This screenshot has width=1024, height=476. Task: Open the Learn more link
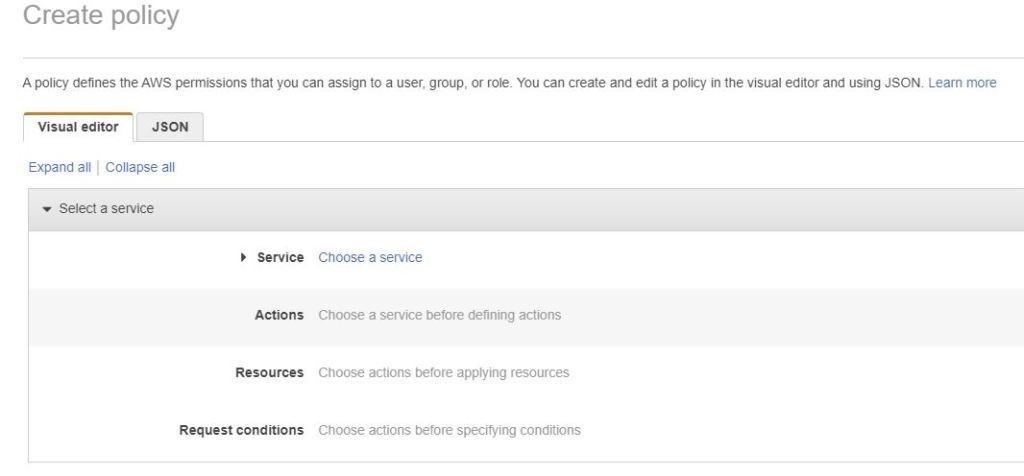click(961, 83)
